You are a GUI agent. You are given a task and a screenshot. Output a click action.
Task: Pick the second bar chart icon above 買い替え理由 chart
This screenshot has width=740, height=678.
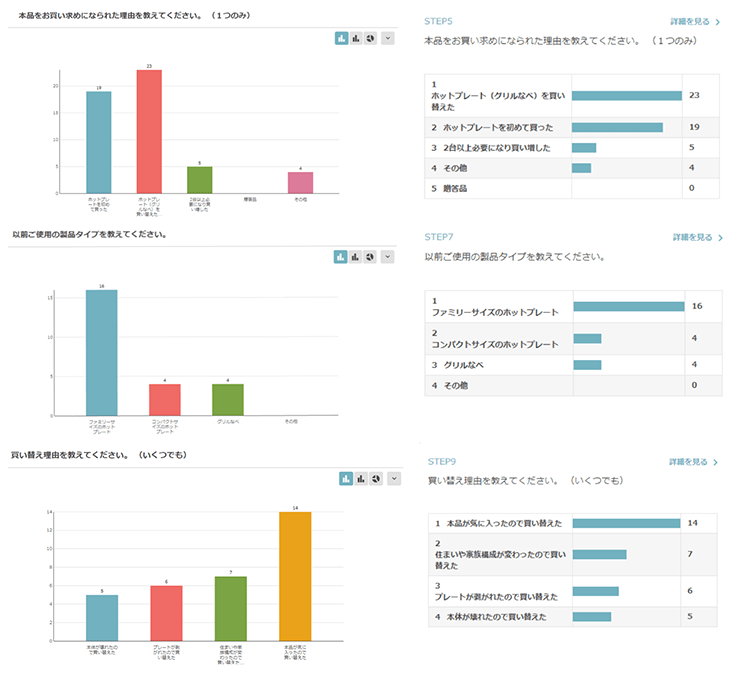point(361,479)
